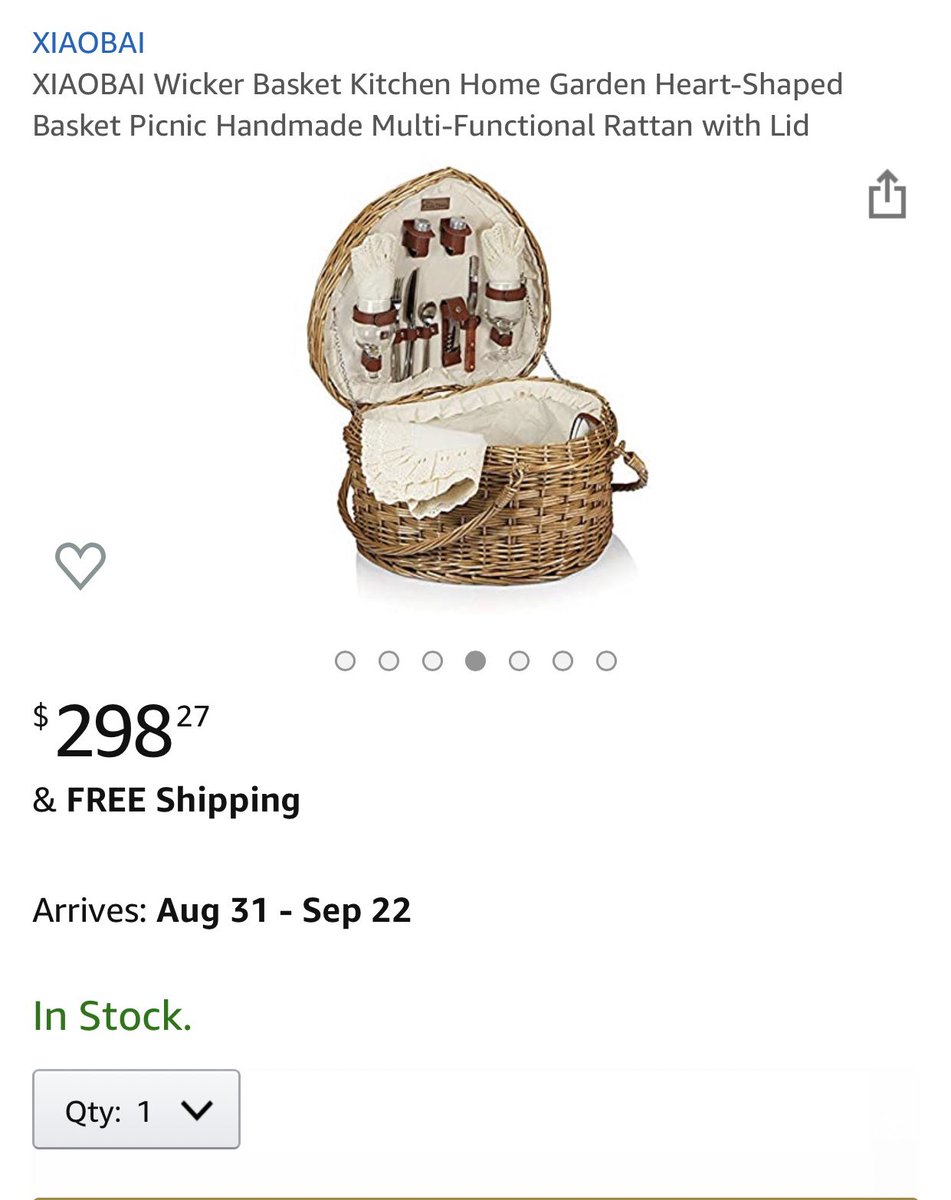951x1200 pixels.
Task: Tap the Aug 31 - Sep 22 arrival dates
Action: pos(284,910)
